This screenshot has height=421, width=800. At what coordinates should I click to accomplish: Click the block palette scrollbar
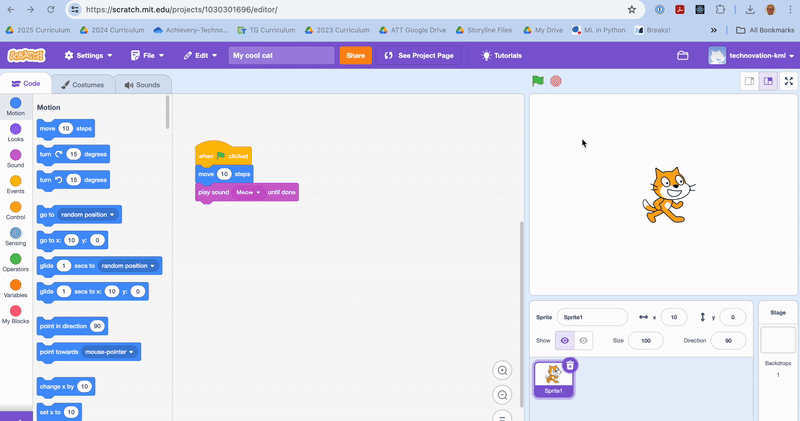click(x=168, y=112)
